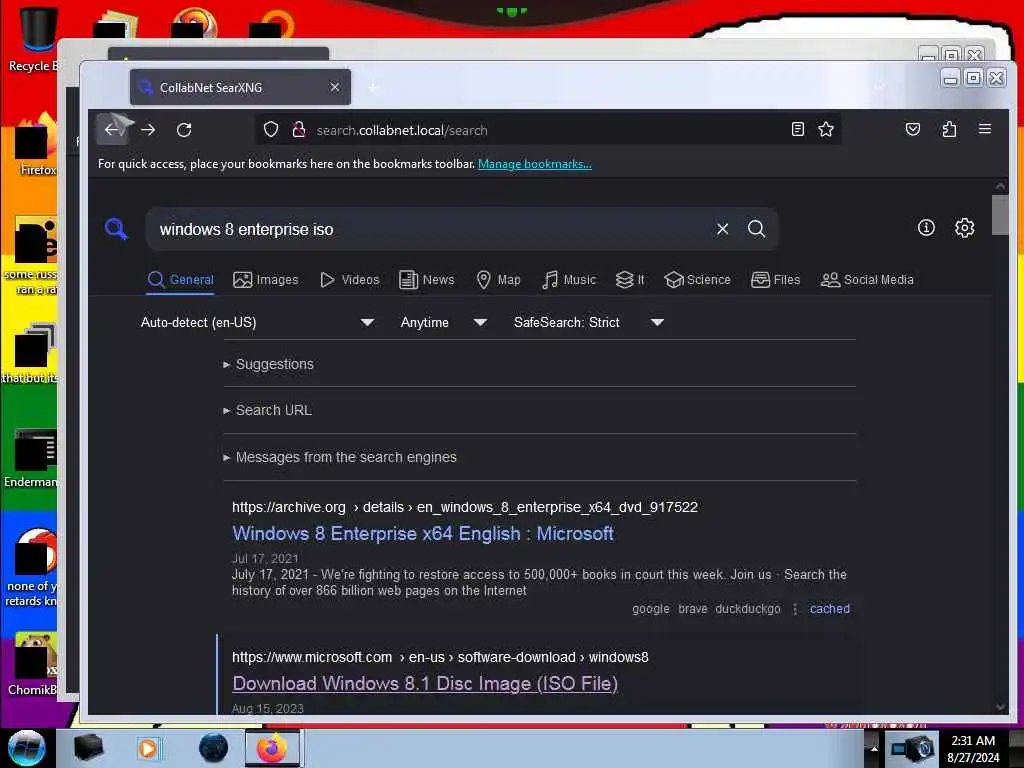
Task: Open the SearXNG about info icon
Action: (x=926, y=227)
